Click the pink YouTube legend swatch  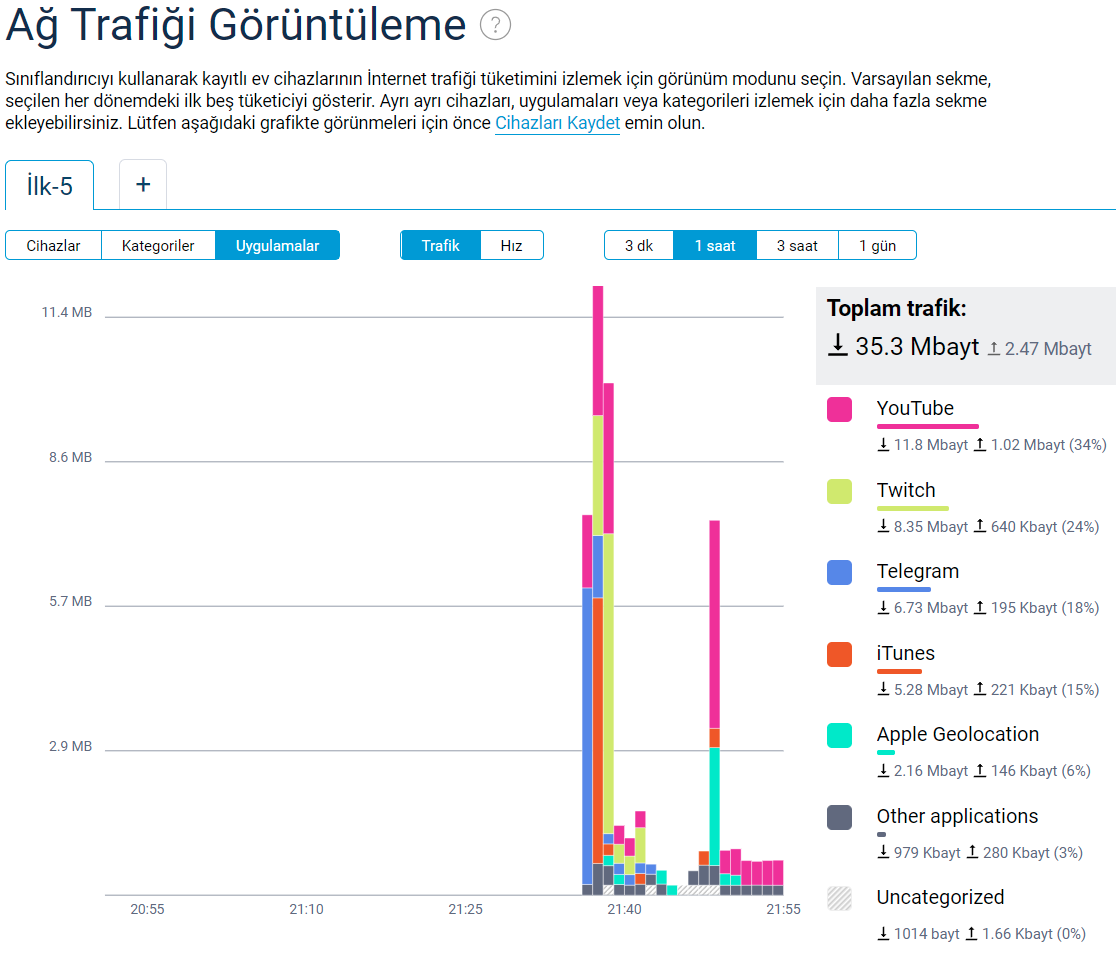coord(839,409)
